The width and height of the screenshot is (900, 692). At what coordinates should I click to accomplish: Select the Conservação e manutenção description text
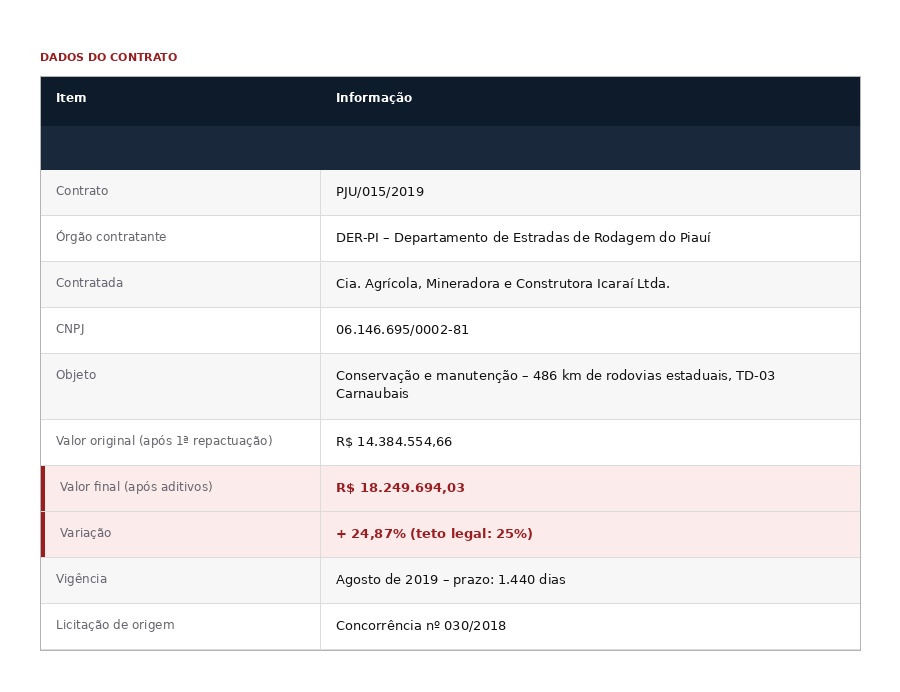555,384
